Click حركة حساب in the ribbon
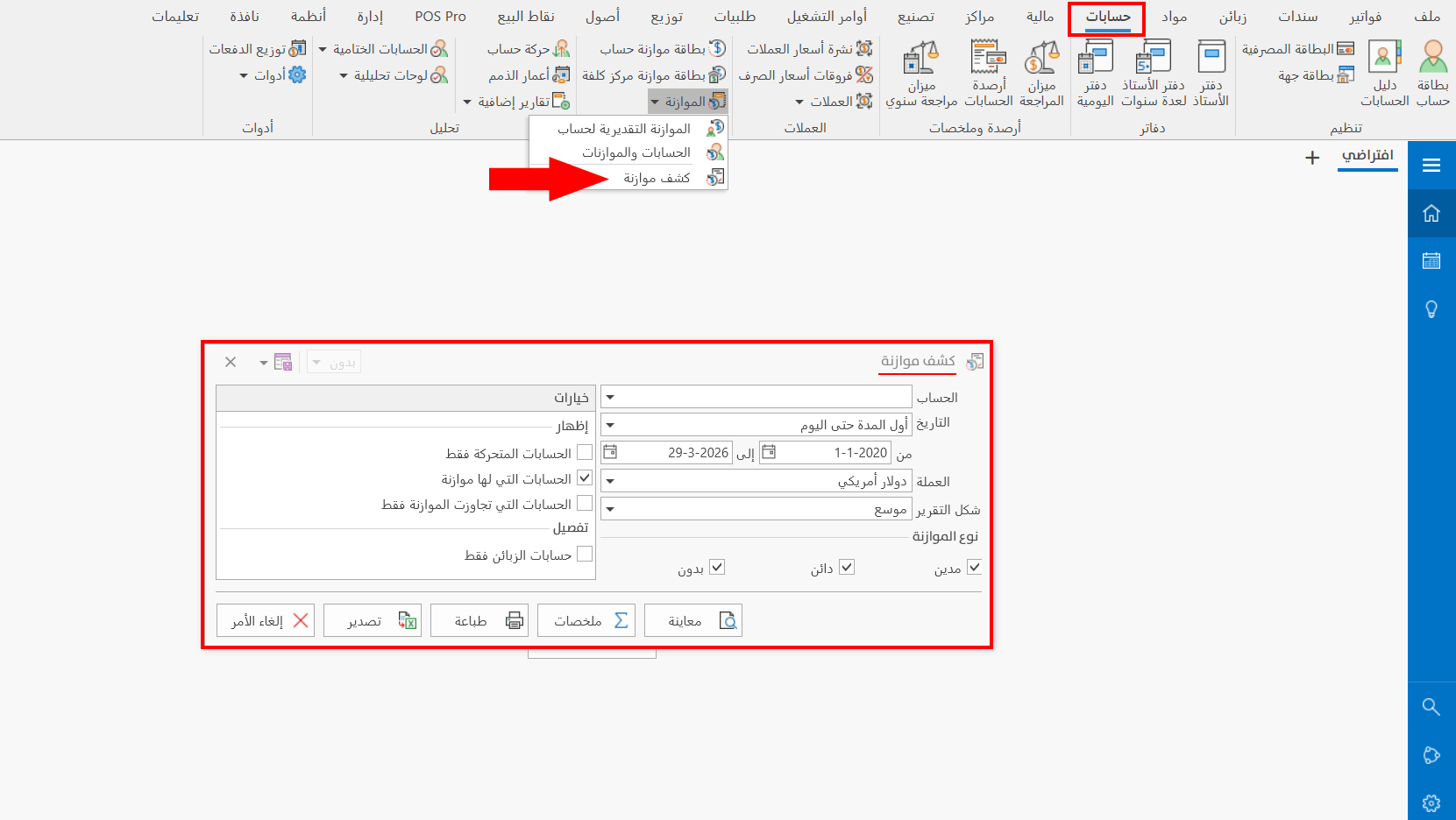Screen dimensions: 1456x820 (529, 49)
